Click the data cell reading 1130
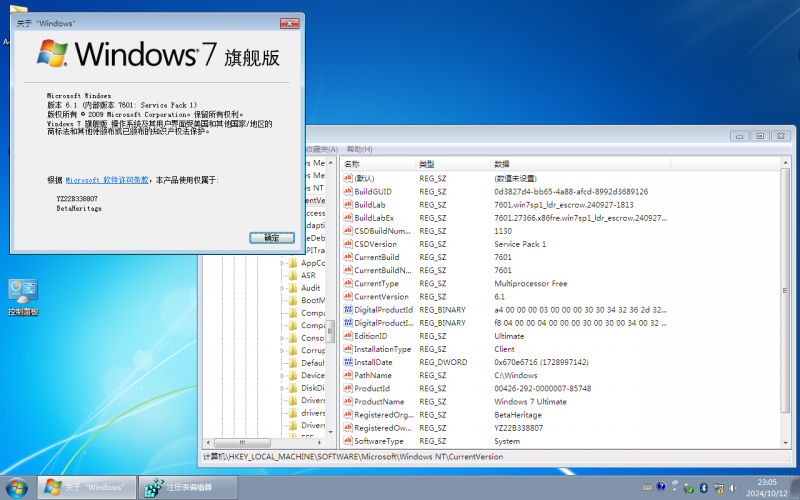Viewport: 800px width, 500px height. pyautogui.click(x=503, y=231)
